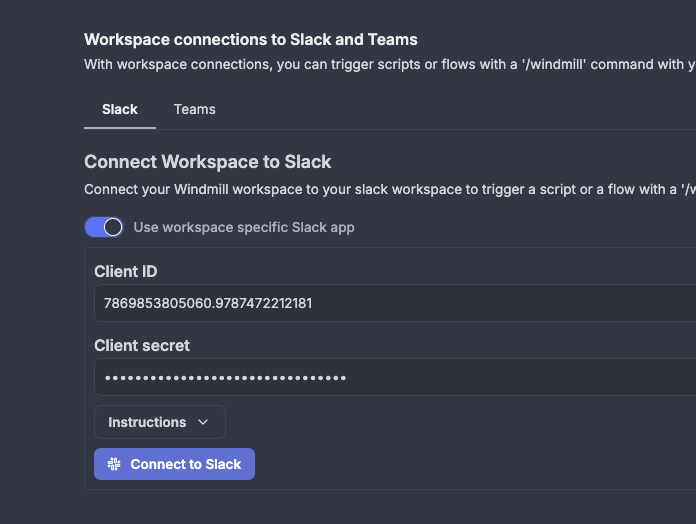Viewport: 696px width, 524px height.
Task: Select the Slack tab
Action: pyautogui.click(x=119, y=109)
